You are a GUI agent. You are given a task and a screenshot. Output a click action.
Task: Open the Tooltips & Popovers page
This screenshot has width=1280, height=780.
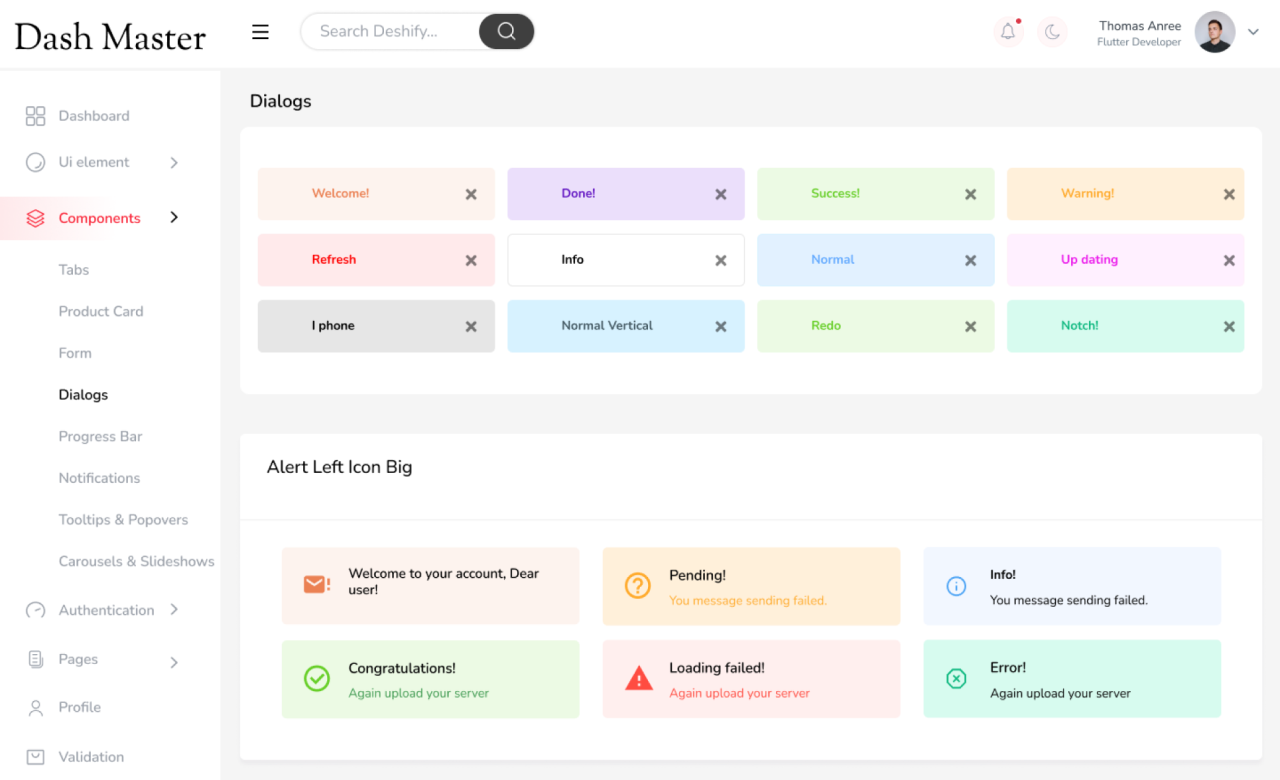click(x=123, y=519)
